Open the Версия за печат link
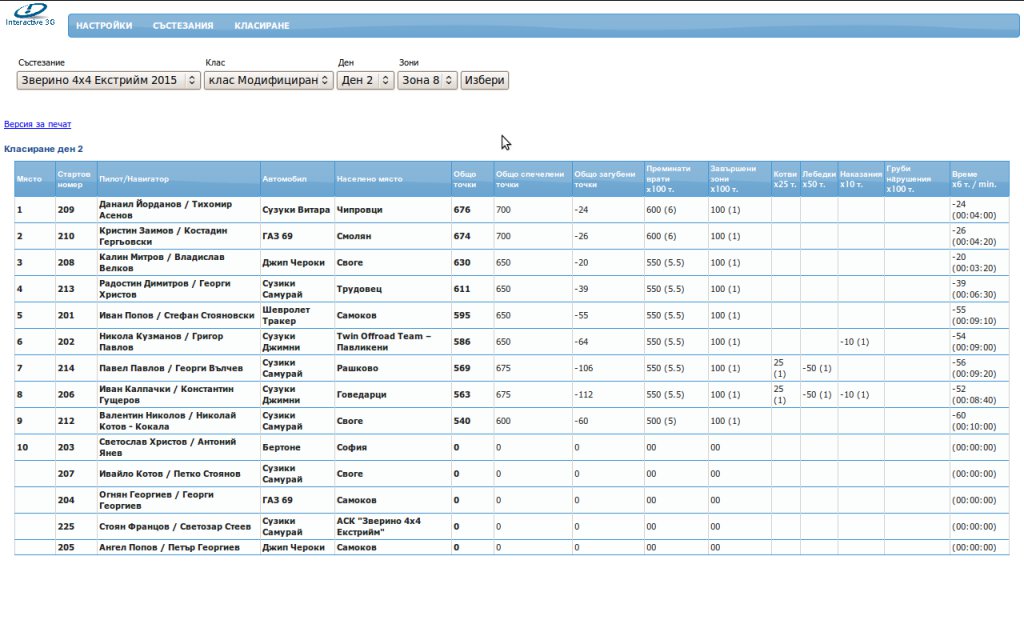 pyautogui.click(x=38, y=124)
